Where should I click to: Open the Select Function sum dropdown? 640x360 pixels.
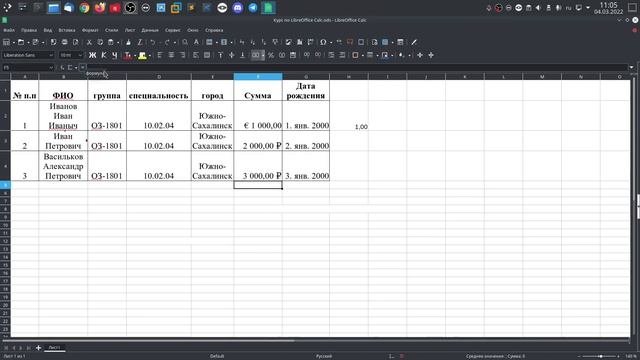tap(76, 68)
